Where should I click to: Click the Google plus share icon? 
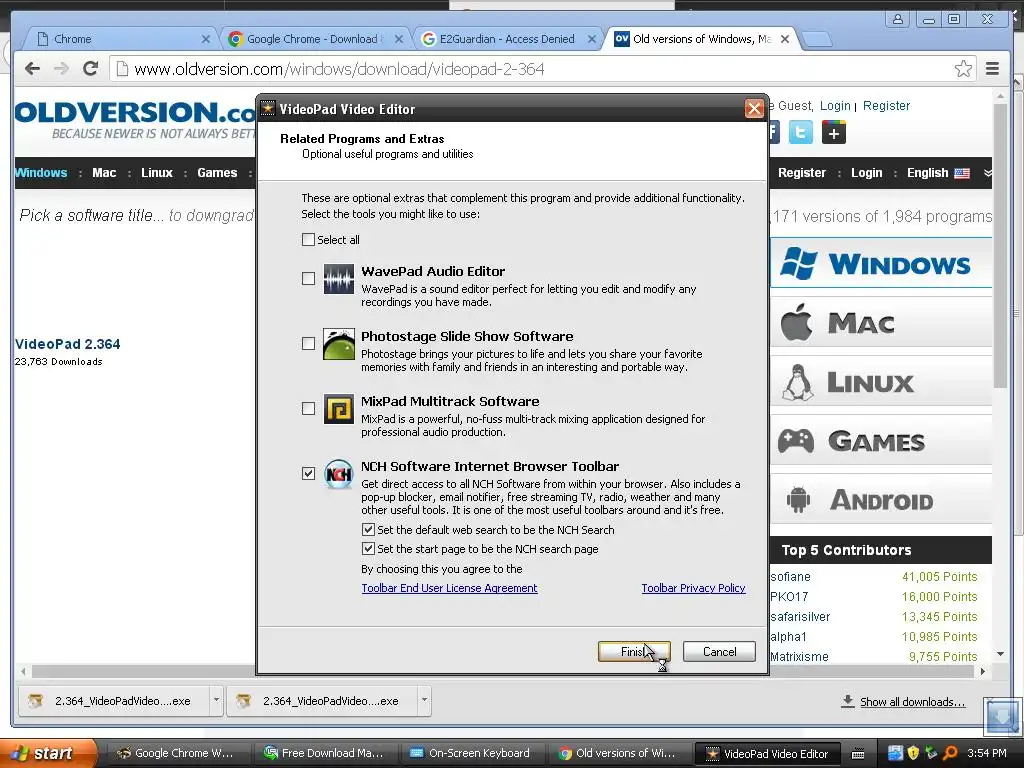(834, 133)
